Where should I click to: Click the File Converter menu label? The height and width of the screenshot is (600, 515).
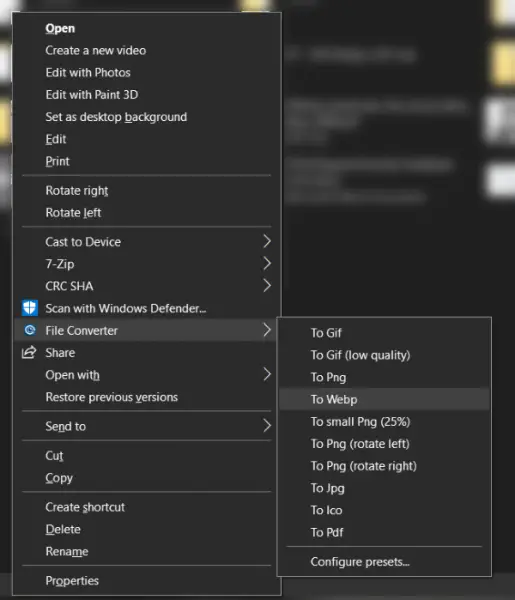[81, 331]
